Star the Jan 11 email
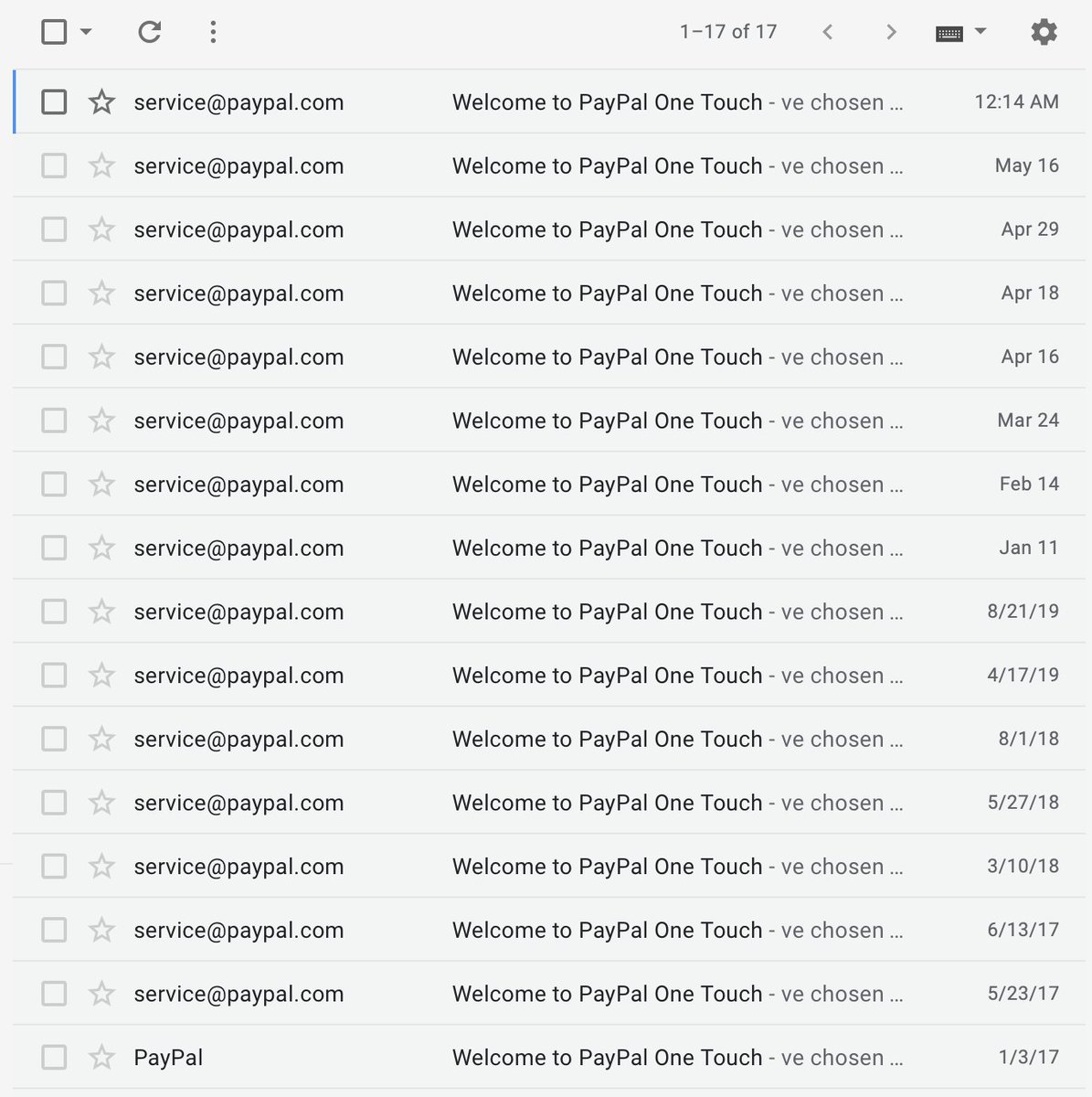1092x1097 pixels. tap(101, 548)
